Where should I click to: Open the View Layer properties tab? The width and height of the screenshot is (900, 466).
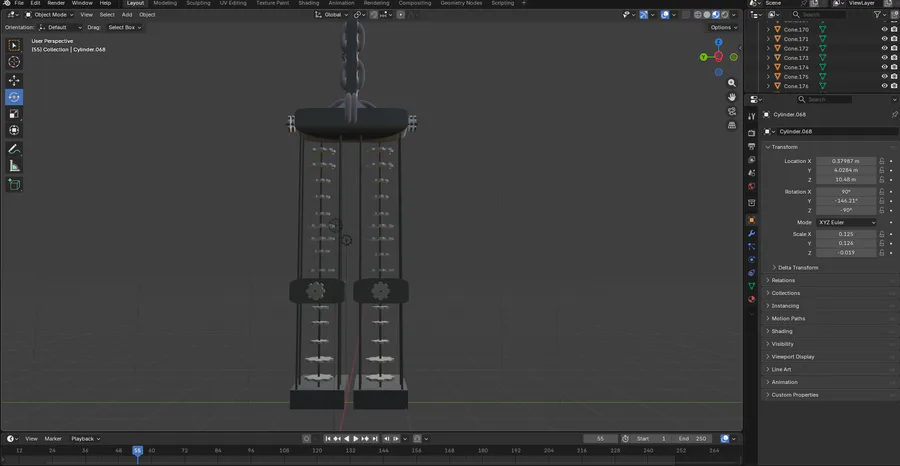pos(752,160)
